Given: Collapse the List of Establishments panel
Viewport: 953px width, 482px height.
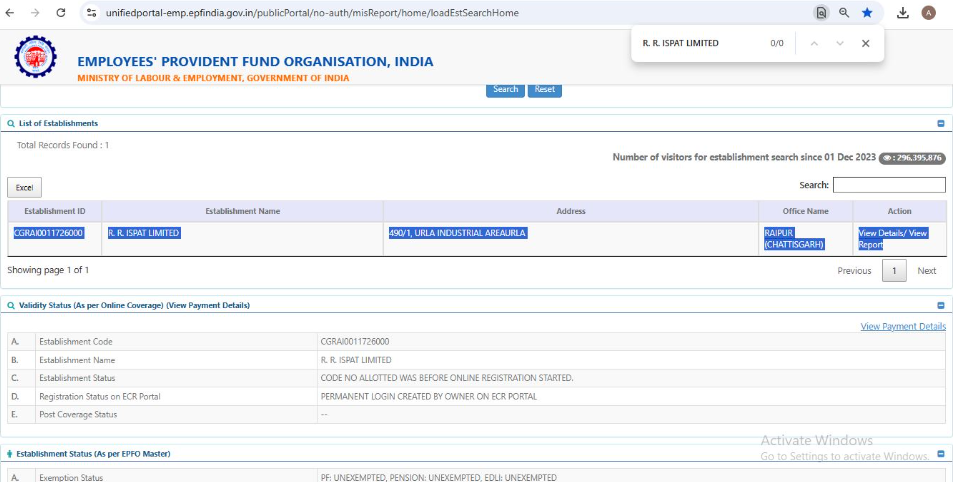Looking at the screenshot, I should click(941, 123).
